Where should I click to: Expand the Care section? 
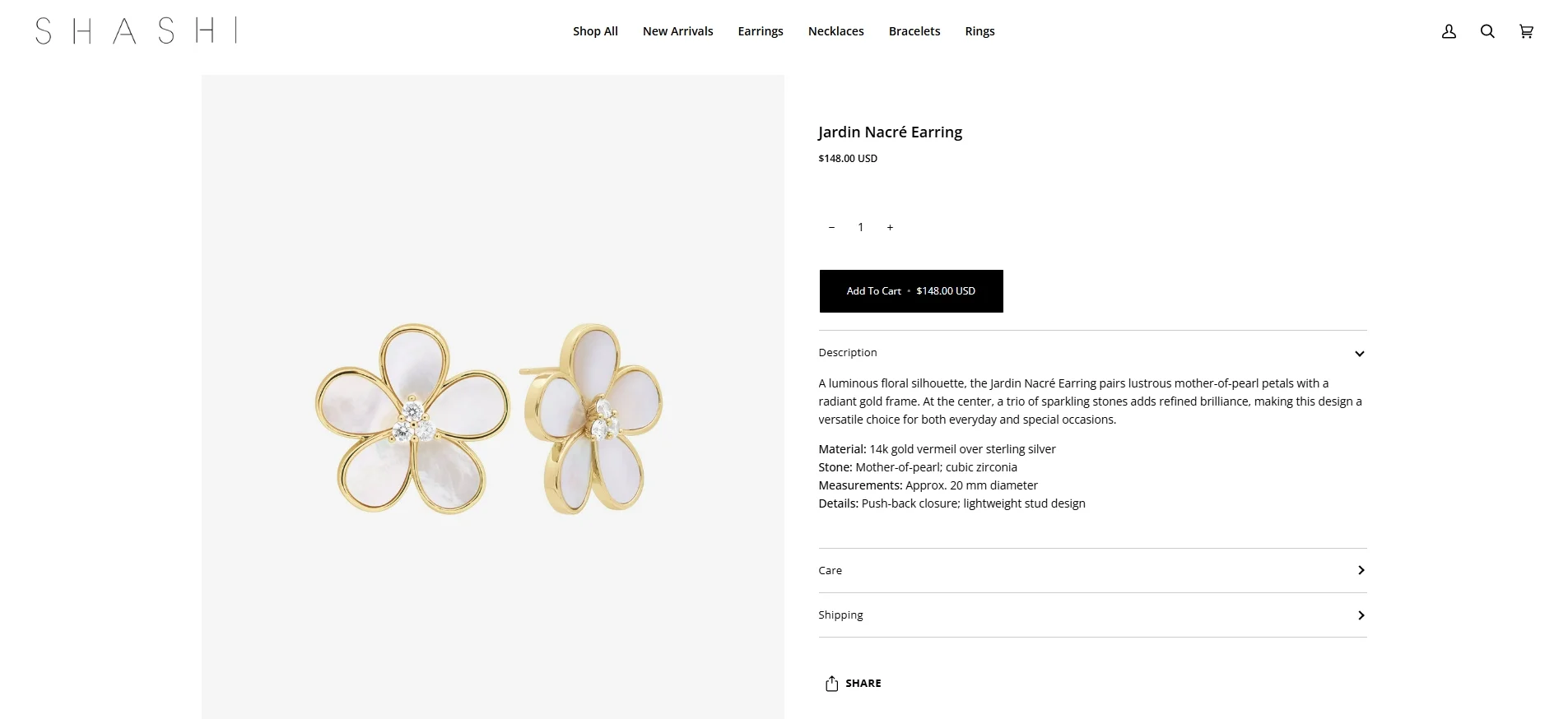pos(1361,570)
